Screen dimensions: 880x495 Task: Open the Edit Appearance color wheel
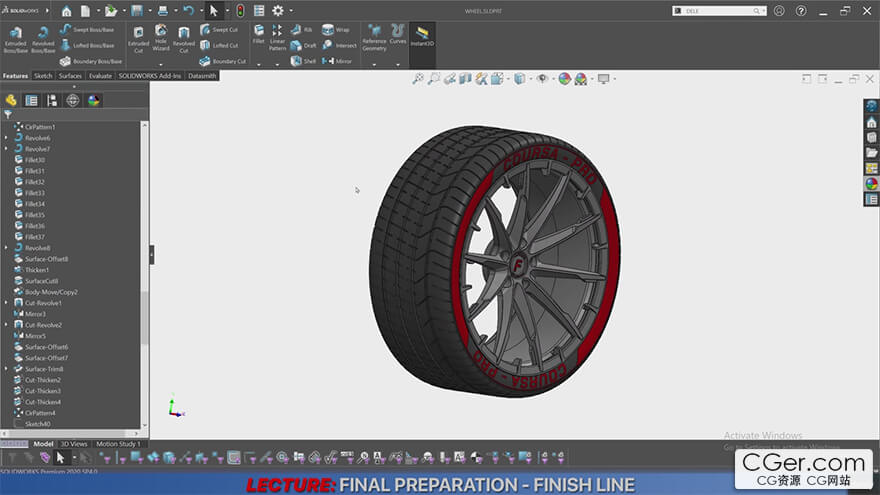[x=565, y=79]
